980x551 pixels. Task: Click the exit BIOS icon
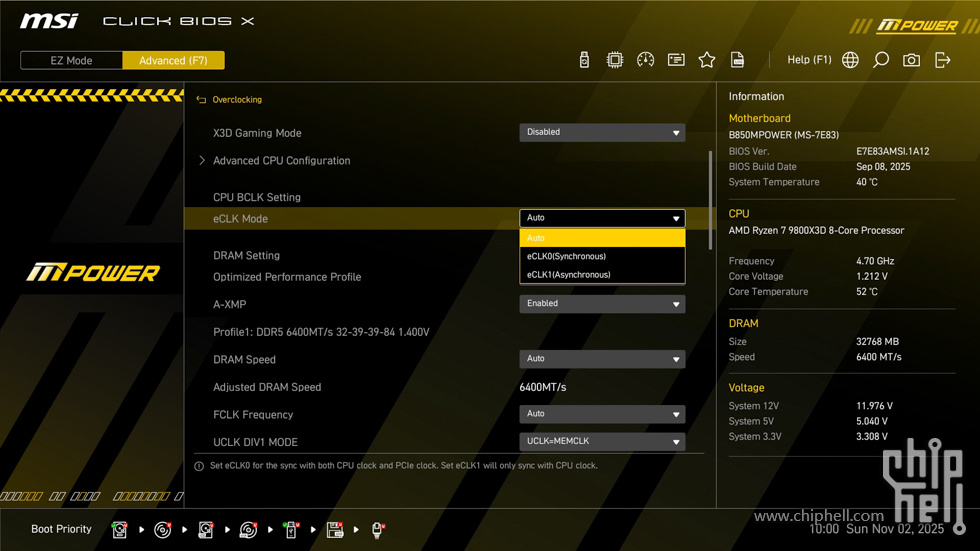point(942,60)
